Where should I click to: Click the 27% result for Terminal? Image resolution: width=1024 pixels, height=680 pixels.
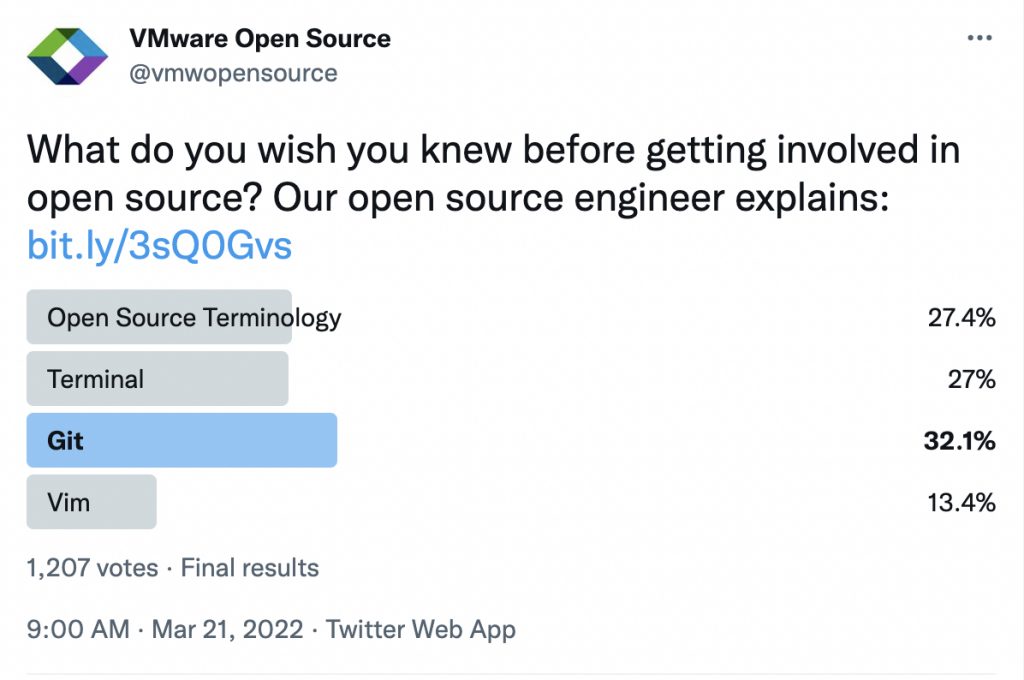(x=970, y=379)
